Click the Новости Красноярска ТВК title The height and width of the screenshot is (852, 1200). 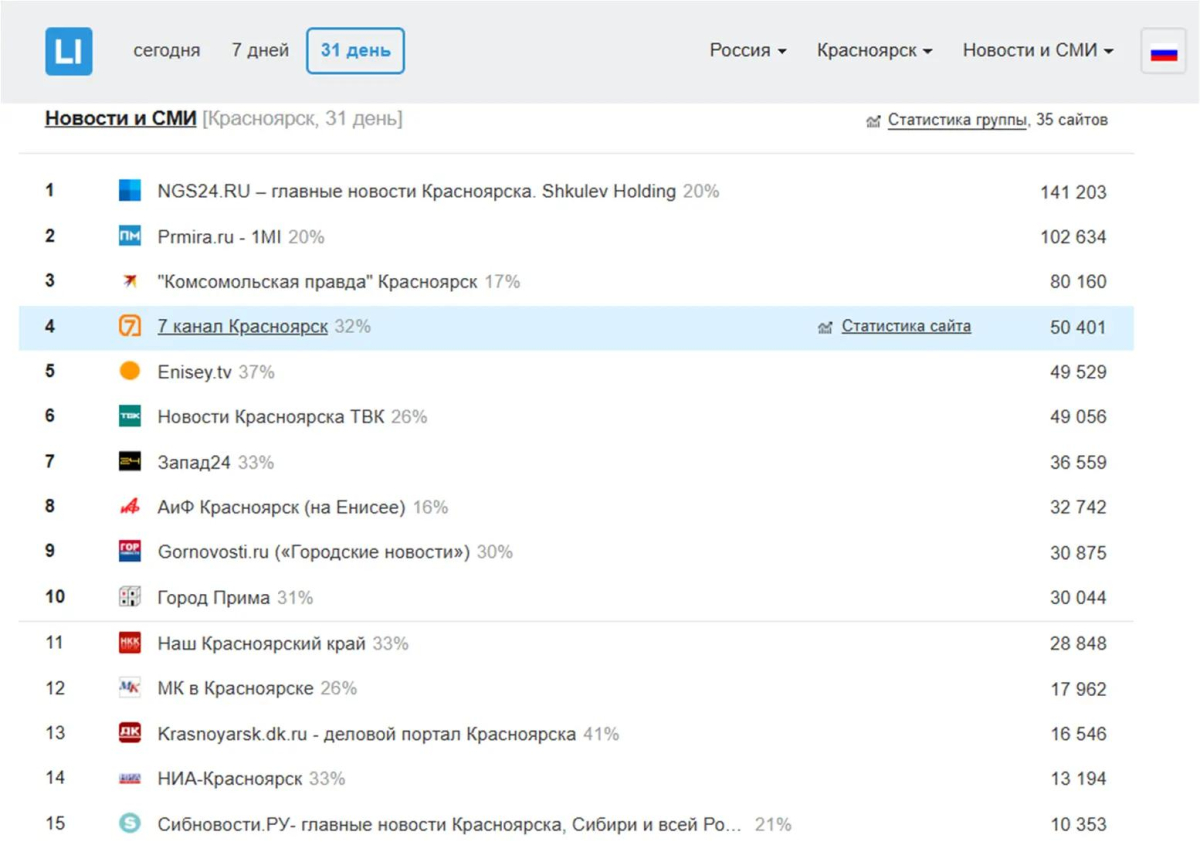[x=271, y=417]
